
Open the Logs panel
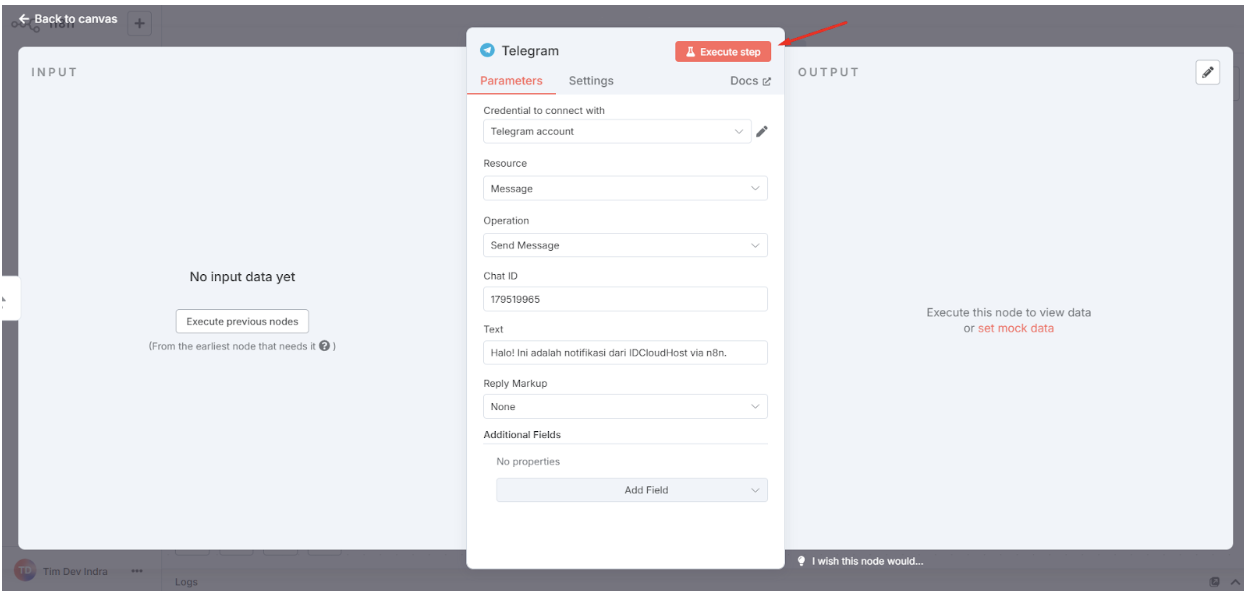(x=186, y=582)
